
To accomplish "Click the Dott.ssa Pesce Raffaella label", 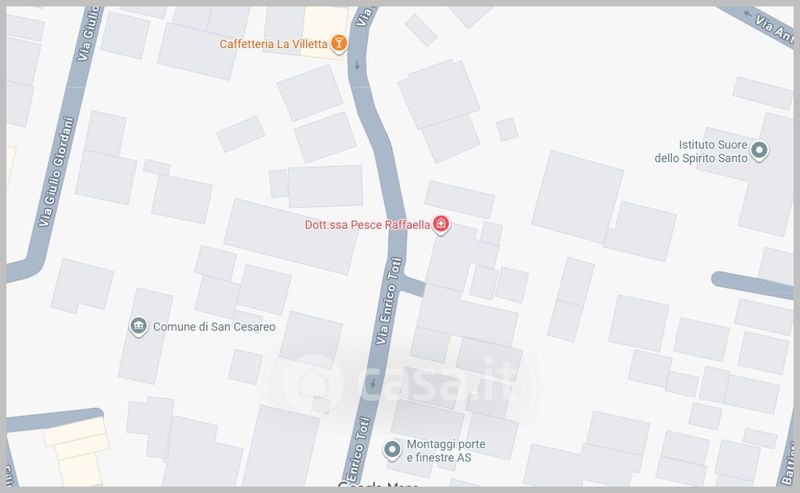I will click(367, 225).
